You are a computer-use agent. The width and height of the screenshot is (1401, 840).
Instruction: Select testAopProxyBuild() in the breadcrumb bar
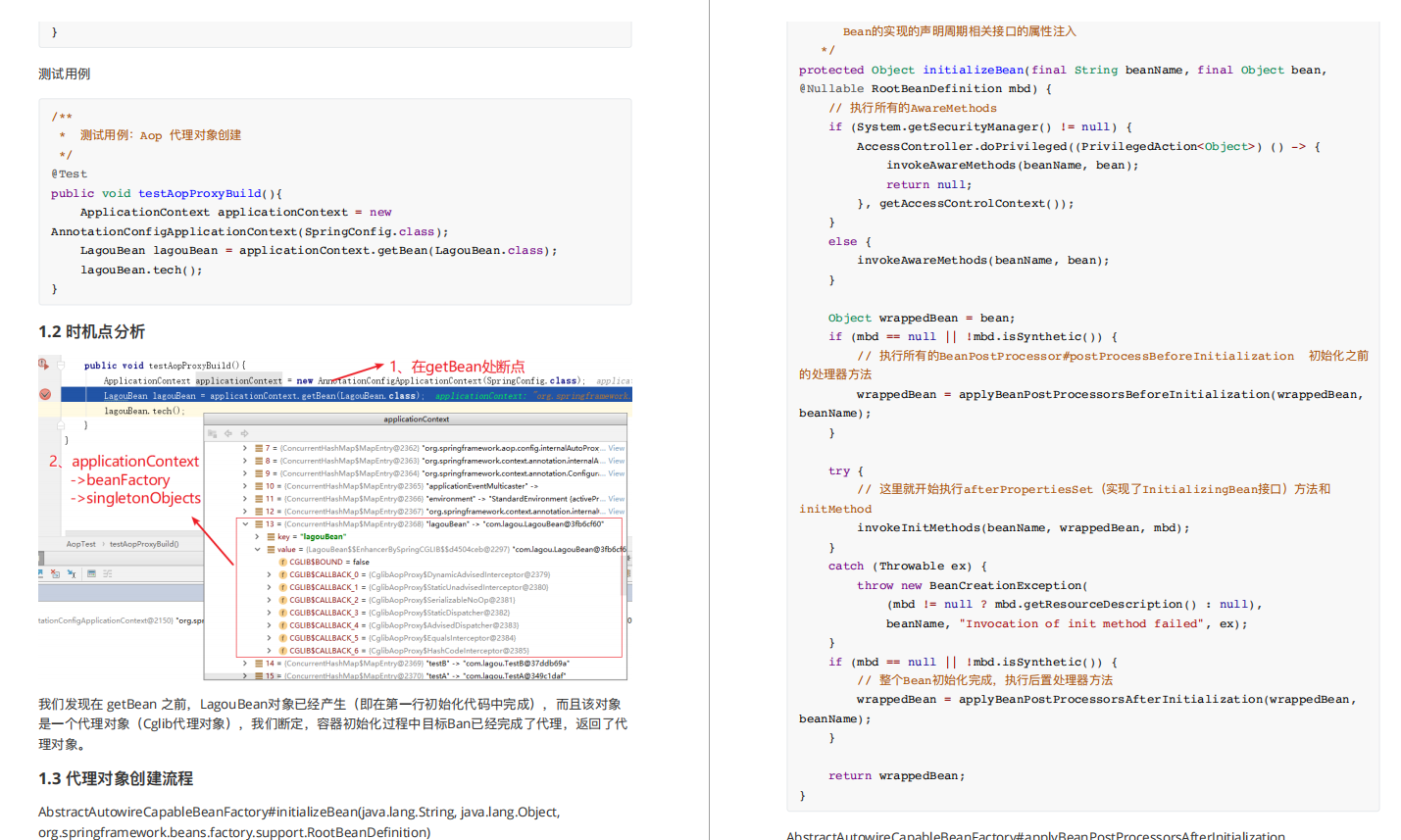(144, 543)
